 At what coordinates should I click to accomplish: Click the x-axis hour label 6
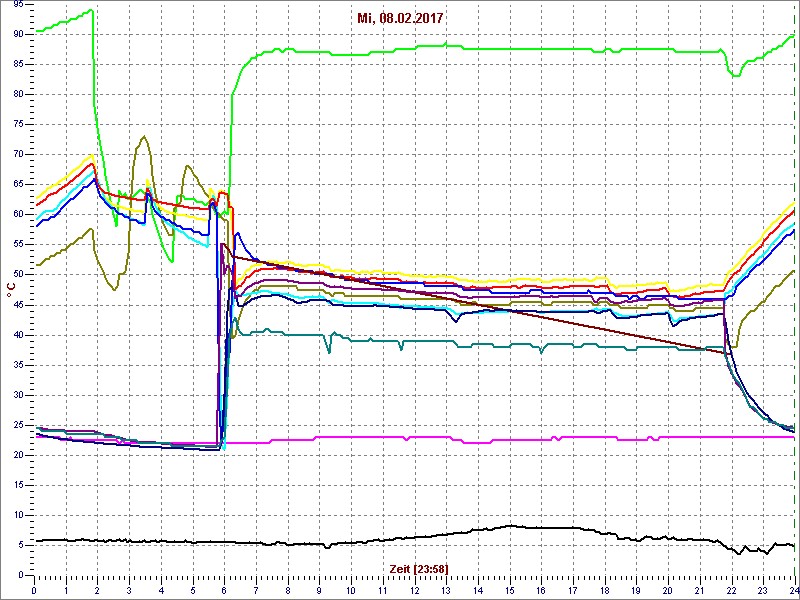pos(224,590)
